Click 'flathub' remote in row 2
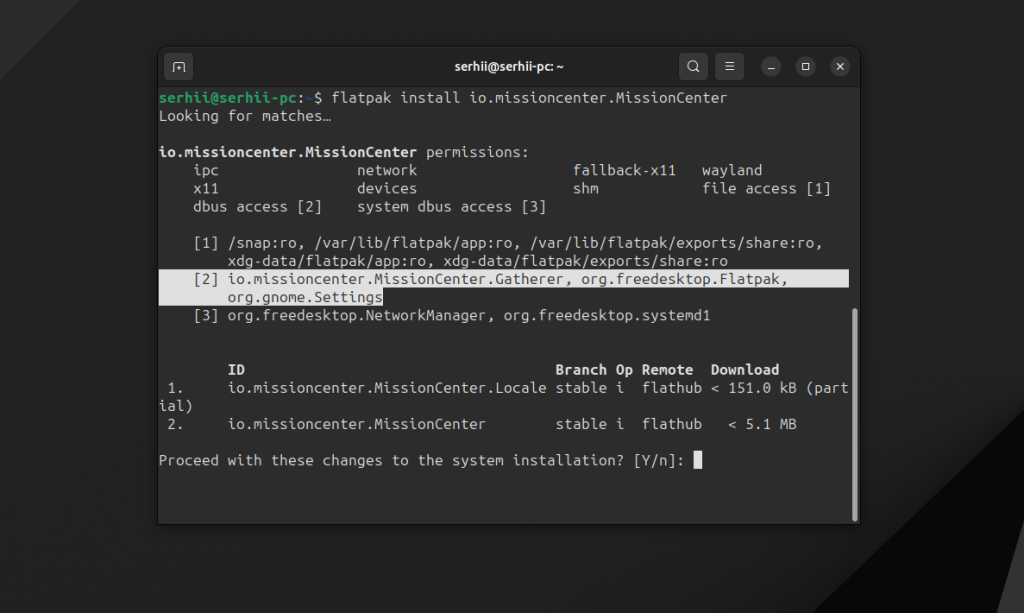 [x=671, y=424]
